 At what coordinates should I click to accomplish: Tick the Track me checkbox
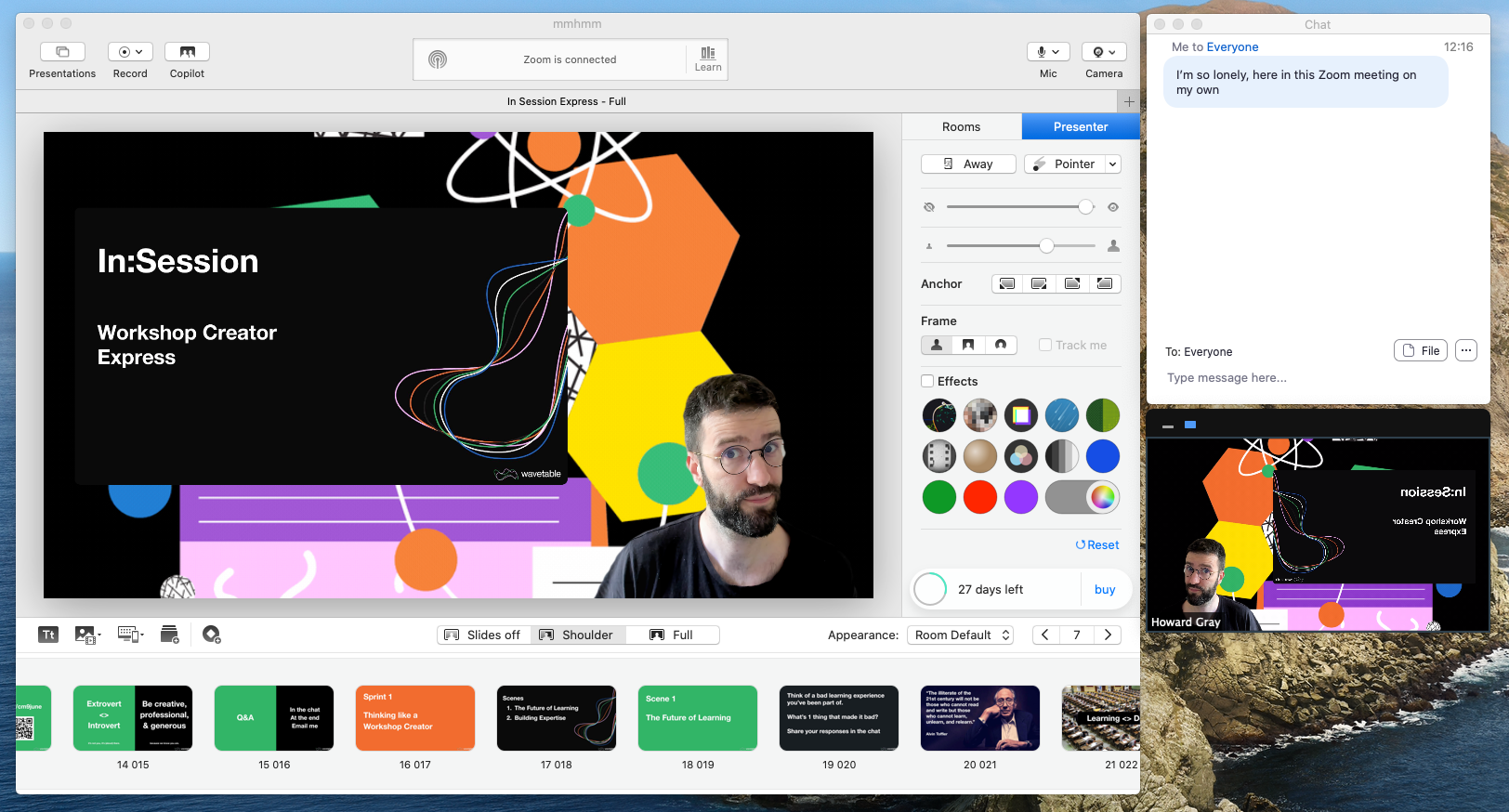[1045, 345]
